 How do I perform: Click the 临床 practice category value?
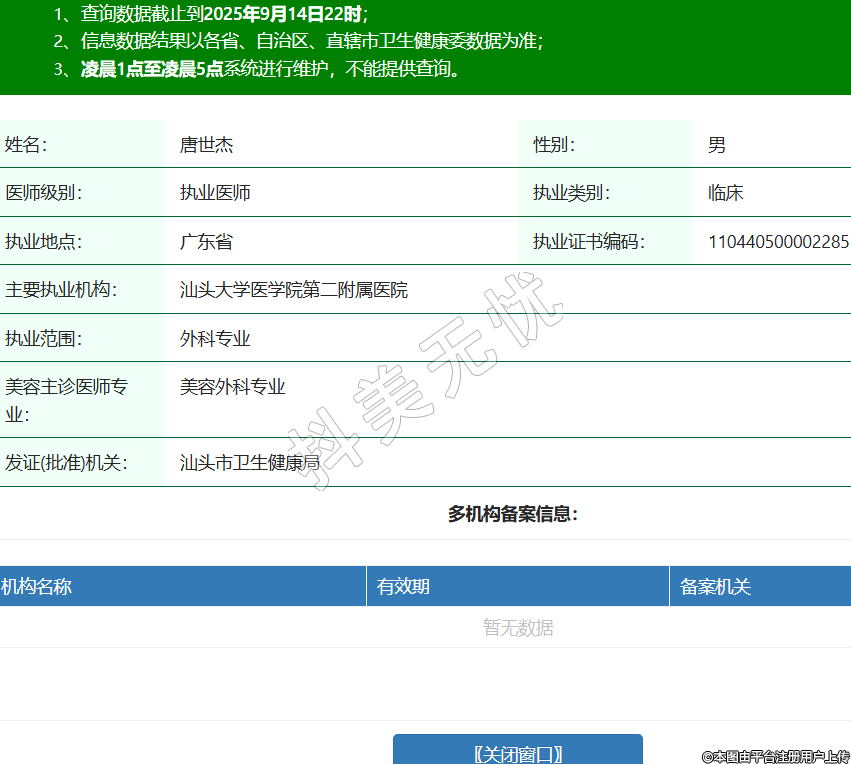[x=725, y=193]
